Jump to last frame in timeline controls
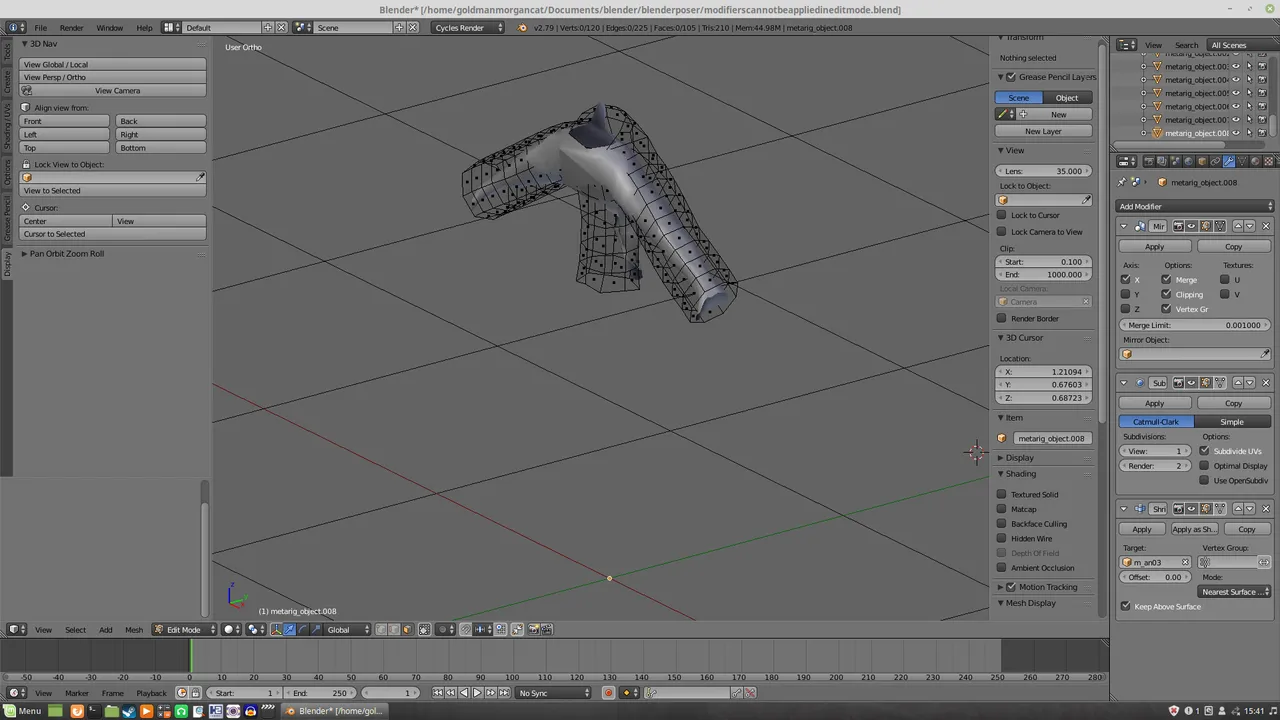 (x=504, y=693)
